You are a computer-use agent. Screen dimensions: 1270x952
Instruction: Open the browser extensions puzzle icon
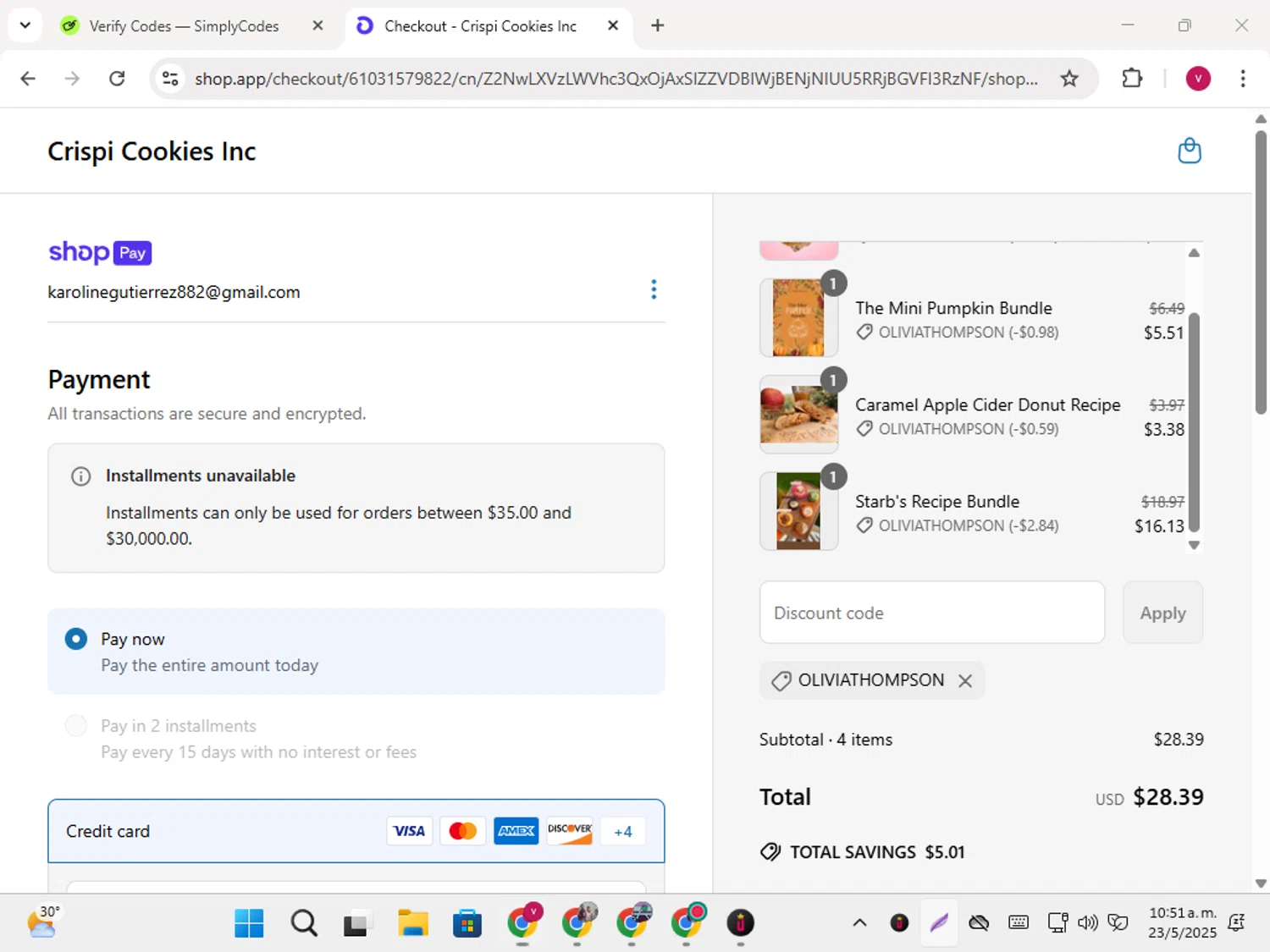coord(1132,79)
